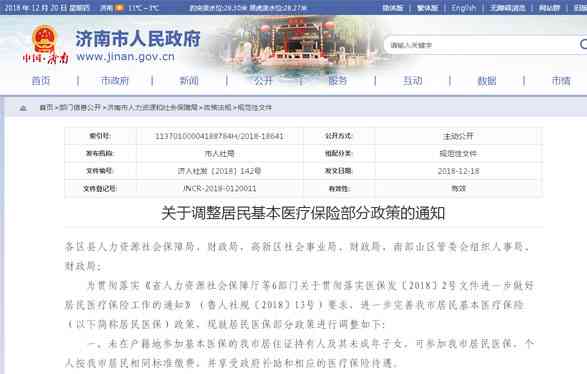This screenshot has width=587, height=374.
Task: Click the www.jinan.gov.cn URL text
Action: (x=125, y=57)
